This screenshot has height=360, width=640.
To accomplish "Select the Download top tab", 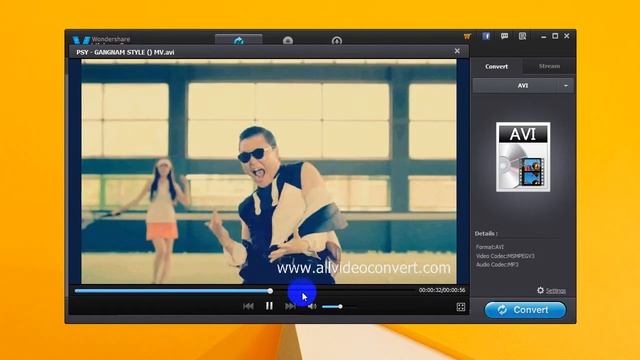I will click(337, 40).
